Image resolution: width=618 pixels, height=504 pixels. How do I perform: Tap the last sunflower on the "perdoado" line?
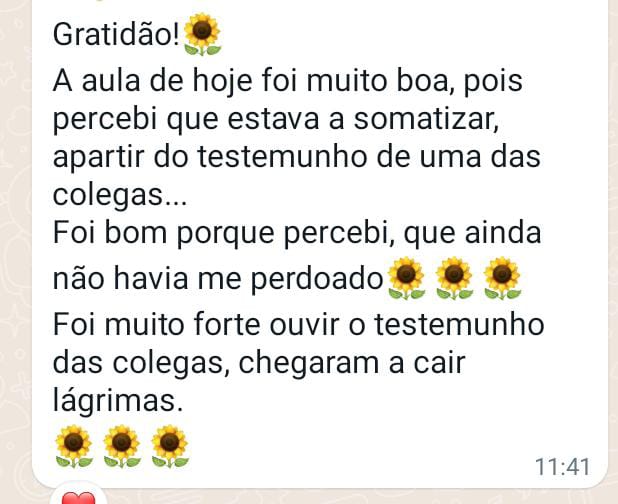[x=503, y=278]
